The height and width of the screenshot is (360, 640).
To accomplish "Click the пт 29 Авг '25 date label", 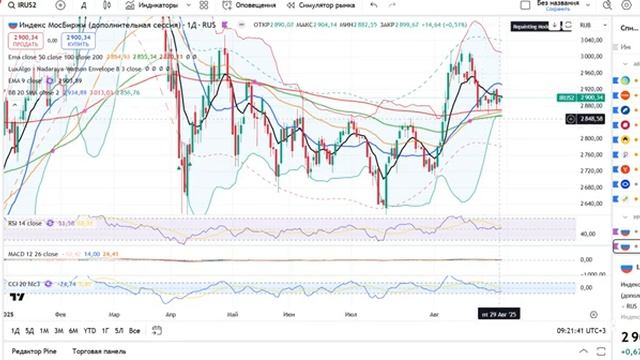I will [x=499, y=314].
